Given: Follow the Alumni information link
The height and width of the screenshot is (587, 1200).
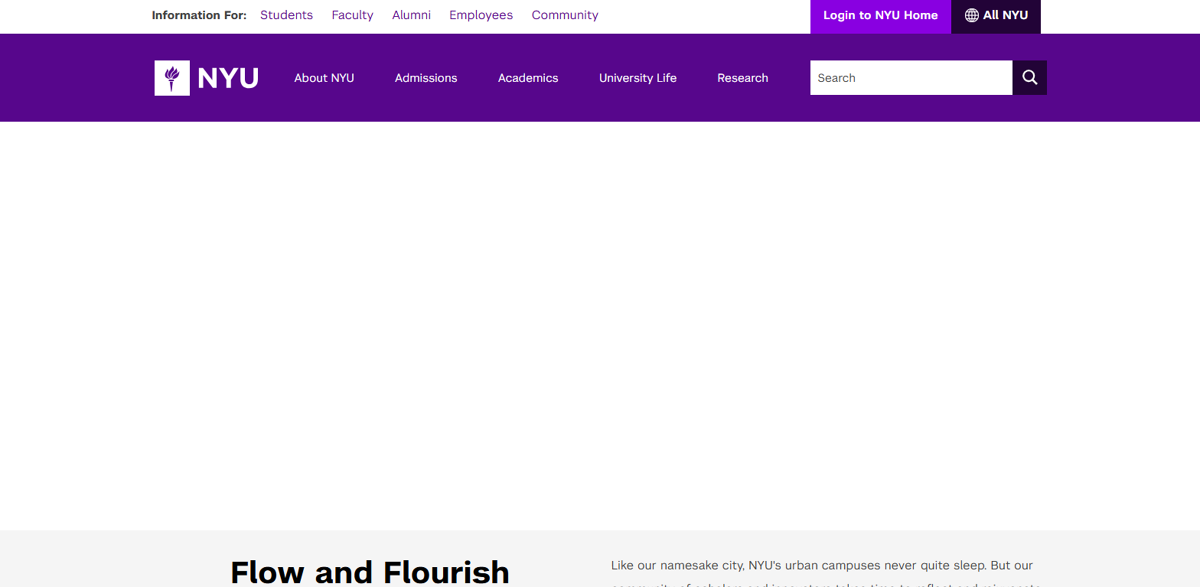Looking at the screenshot, I should click(x=411, y=14).
